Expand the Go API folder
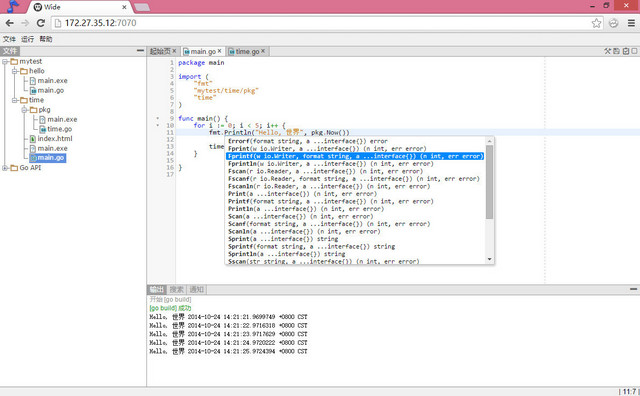 point(5,168)
